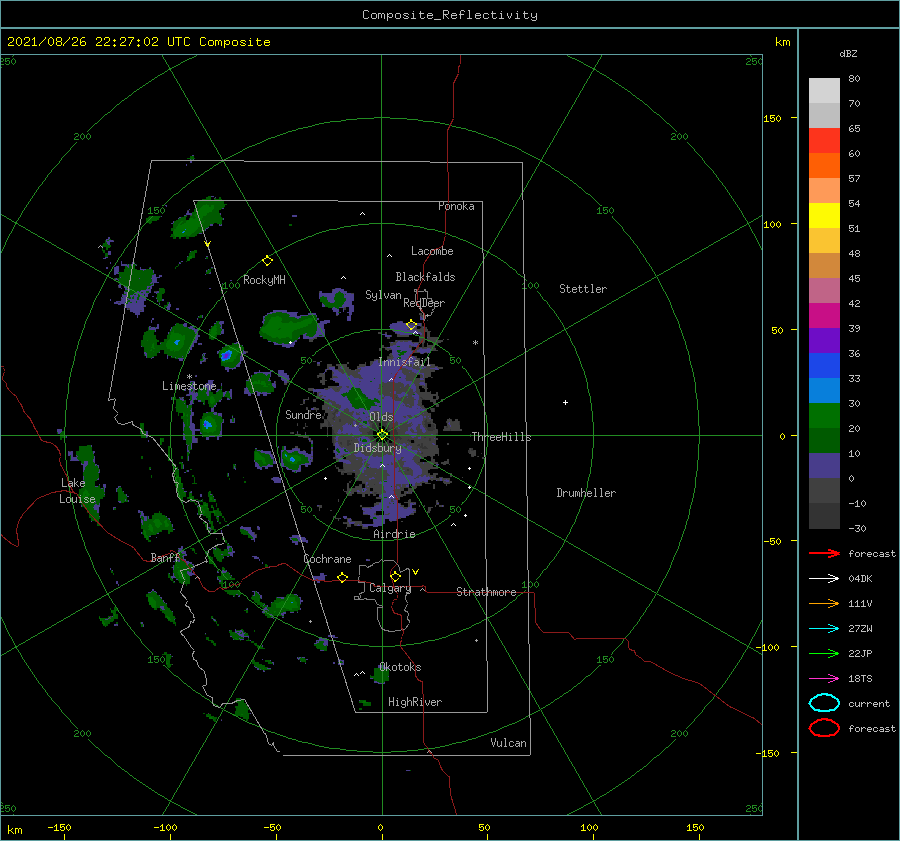Image resolution: width=900 pixels, height=841 pixels.
Task: Click the royal blue dBZ swatch
Action: point(824,366)
